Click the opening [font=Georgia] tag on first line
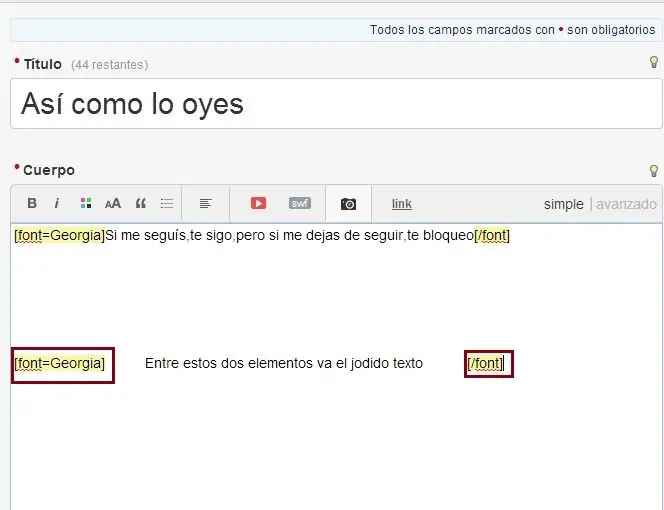This screenshot has width=664, height=510. pyautogui.click(x=59, y=235)
